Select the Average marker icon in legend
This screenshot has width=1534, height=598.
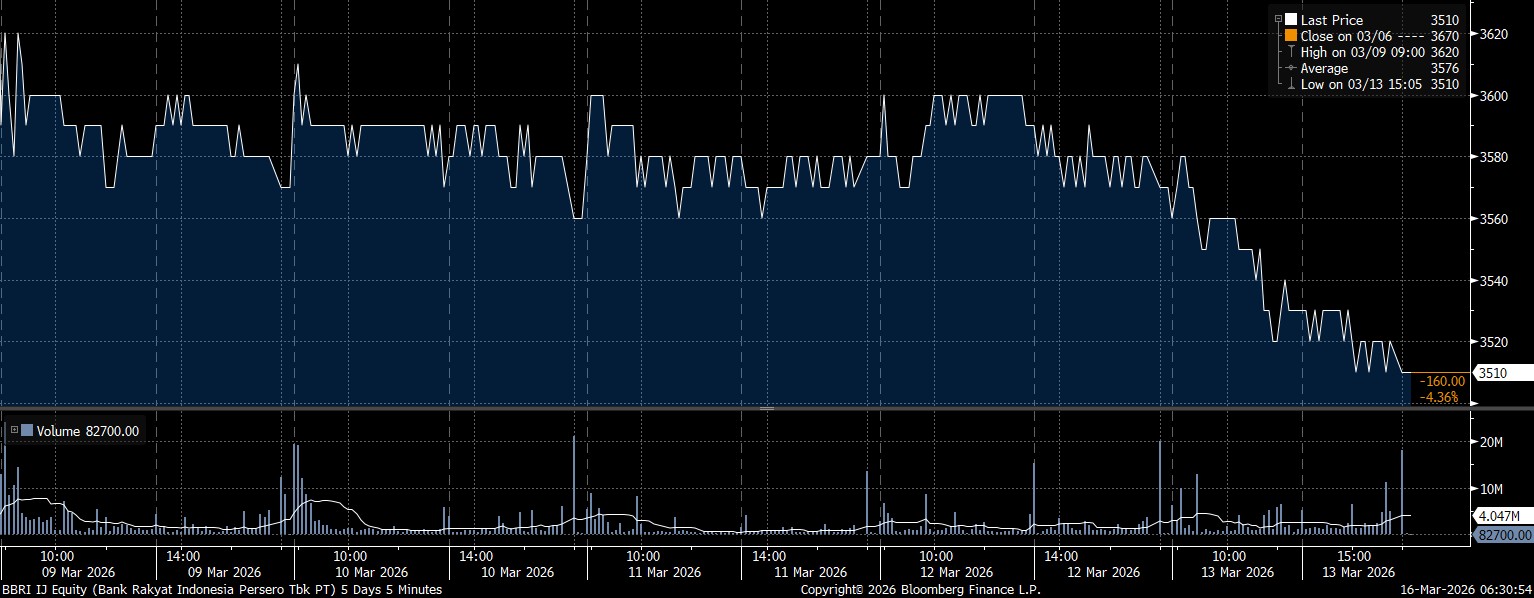click(x=1291, y=68)
